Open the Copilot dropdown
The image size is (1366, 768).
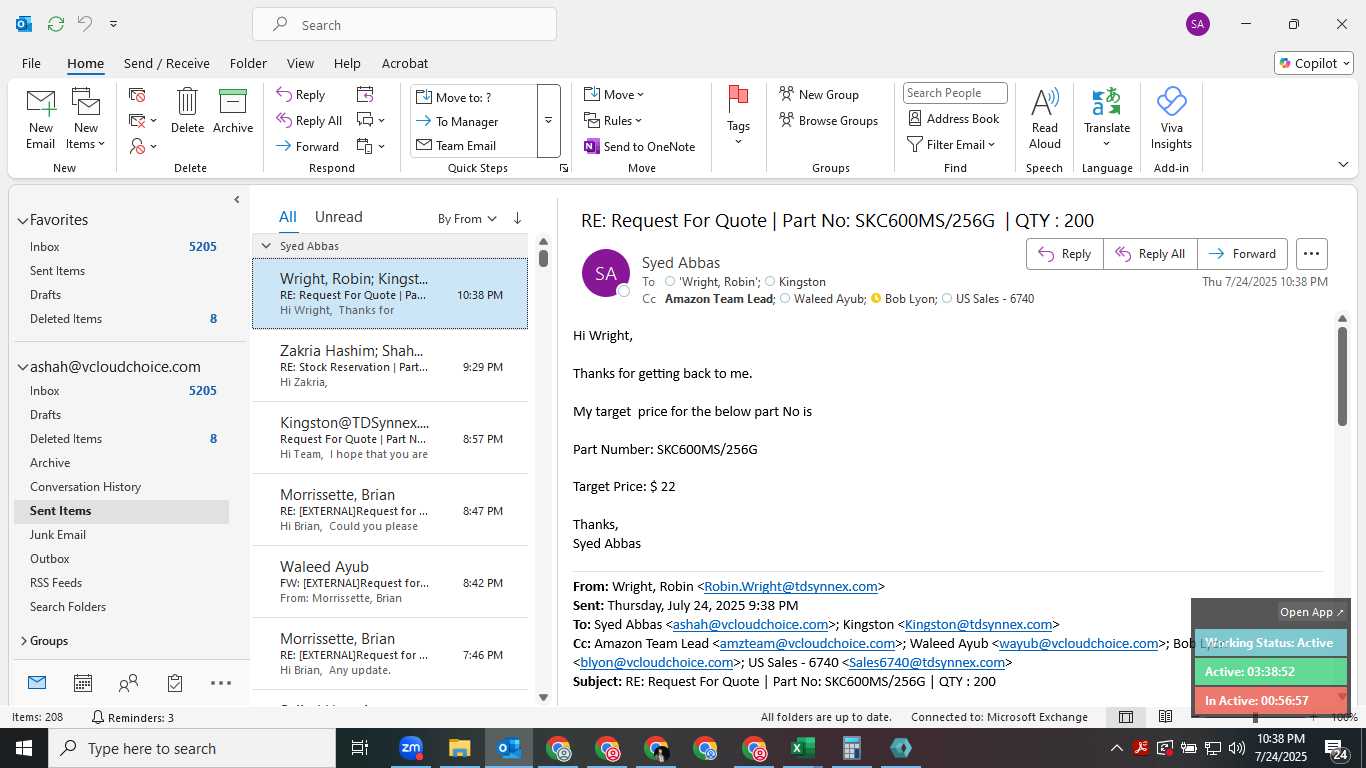point(1314,63)
